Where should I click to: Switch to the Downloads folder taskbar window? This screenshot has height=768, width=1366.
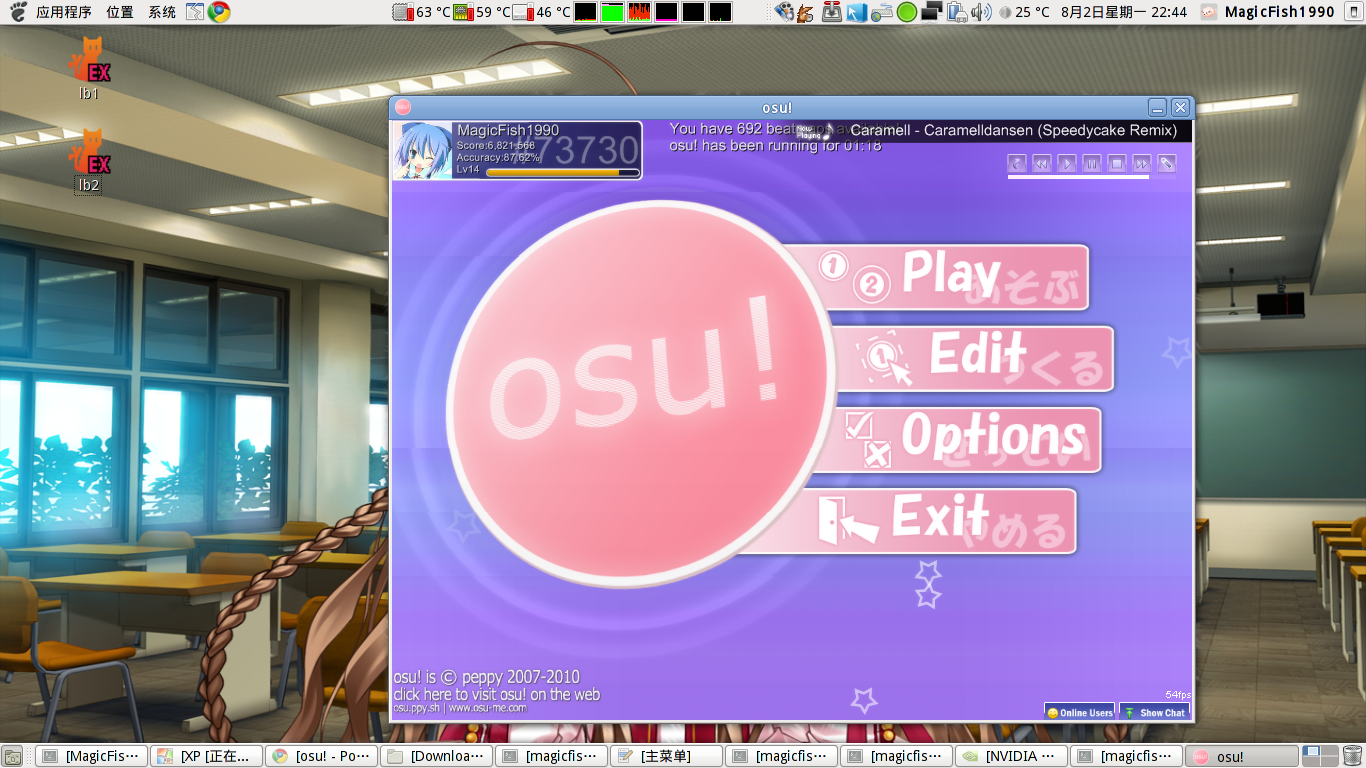click(437, 757)
